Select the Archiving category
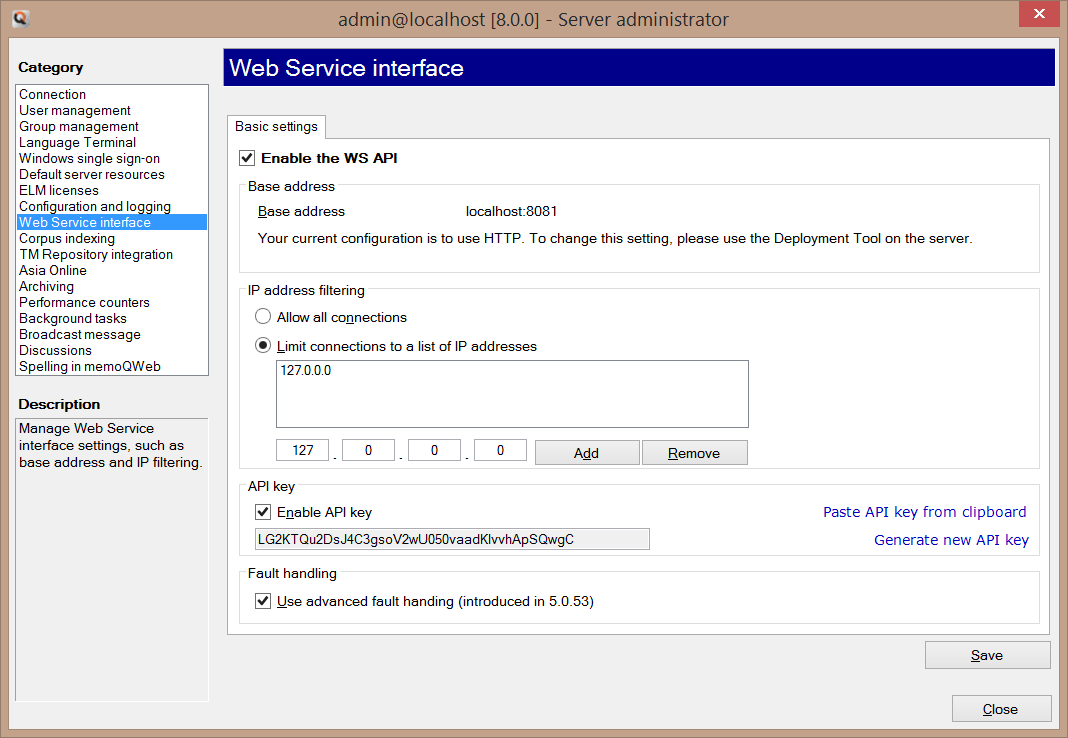 click(46, 287)
